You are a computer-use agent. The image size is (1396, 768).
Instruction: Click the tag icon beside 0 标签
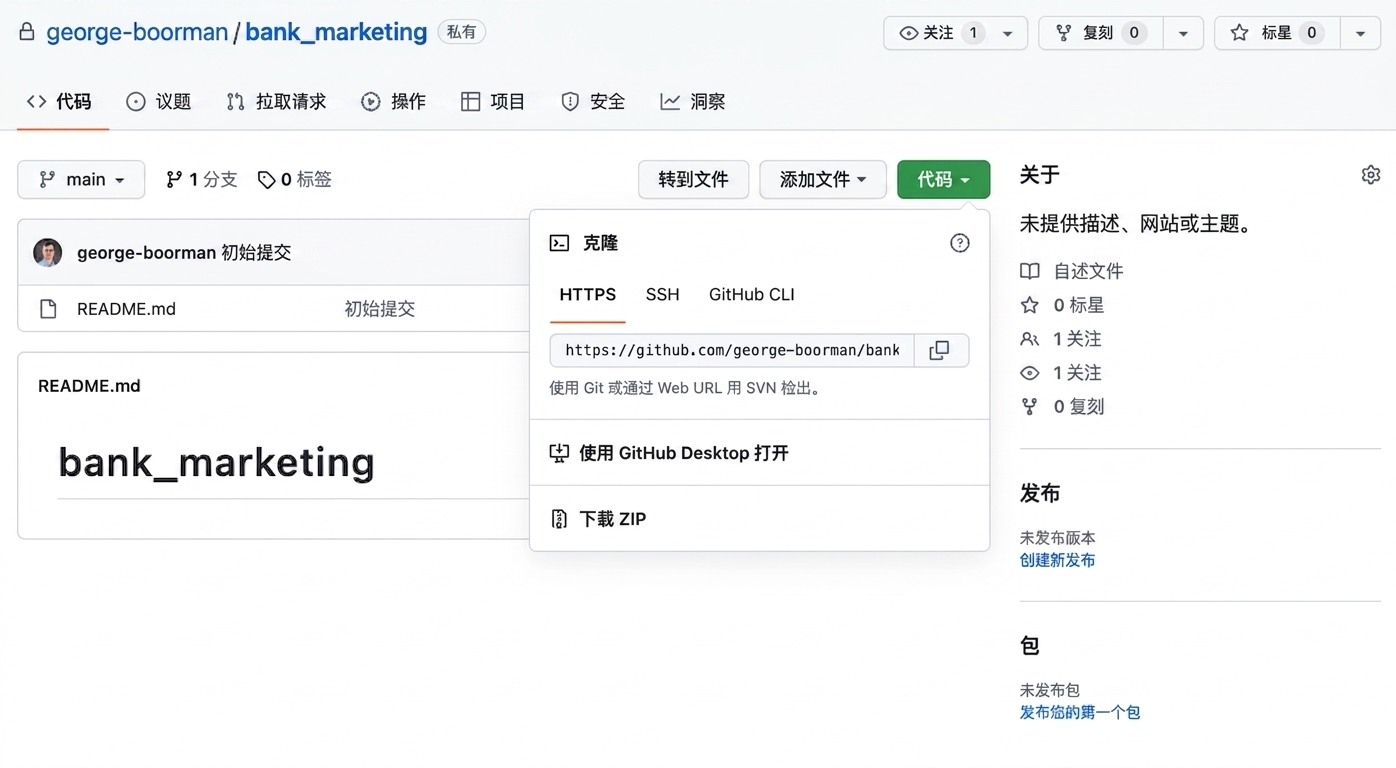[x=266, y=180]
